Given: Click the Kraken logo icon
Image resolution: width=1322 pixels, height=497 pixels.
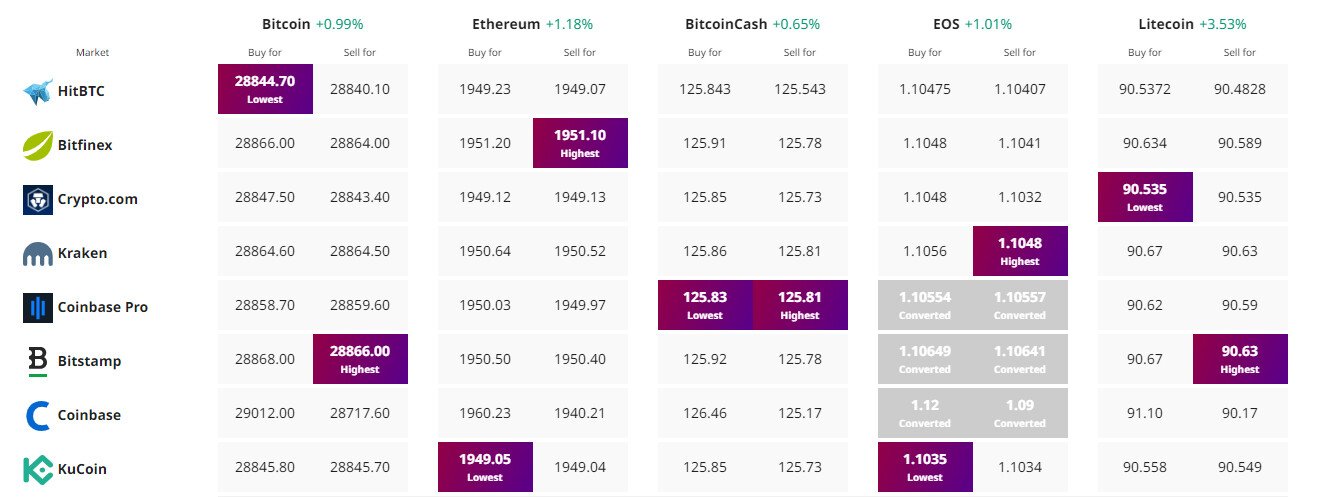Looking at the screenshot, I should click(38, 254).
